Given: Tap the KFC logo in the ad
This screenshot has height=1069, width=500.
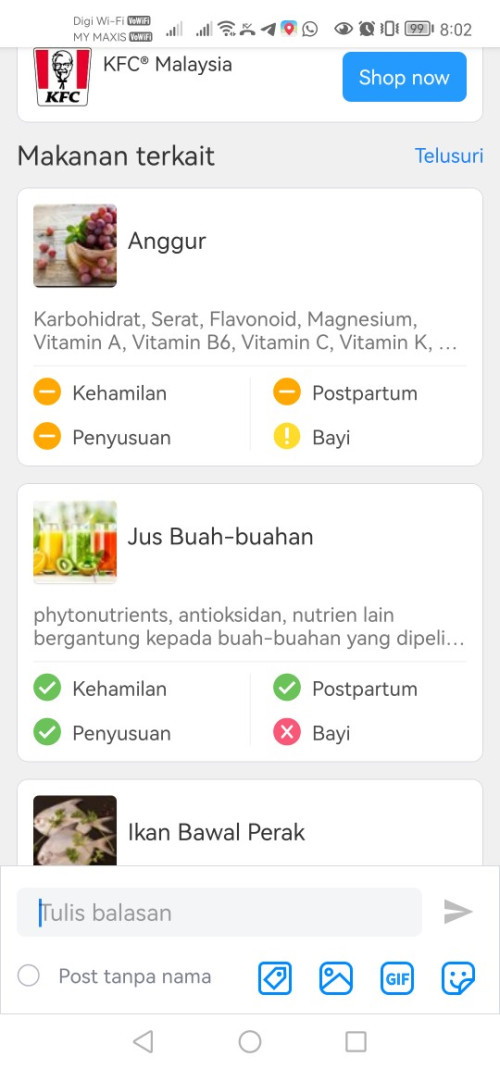Looking at the screenshot, I should (62, 76).
